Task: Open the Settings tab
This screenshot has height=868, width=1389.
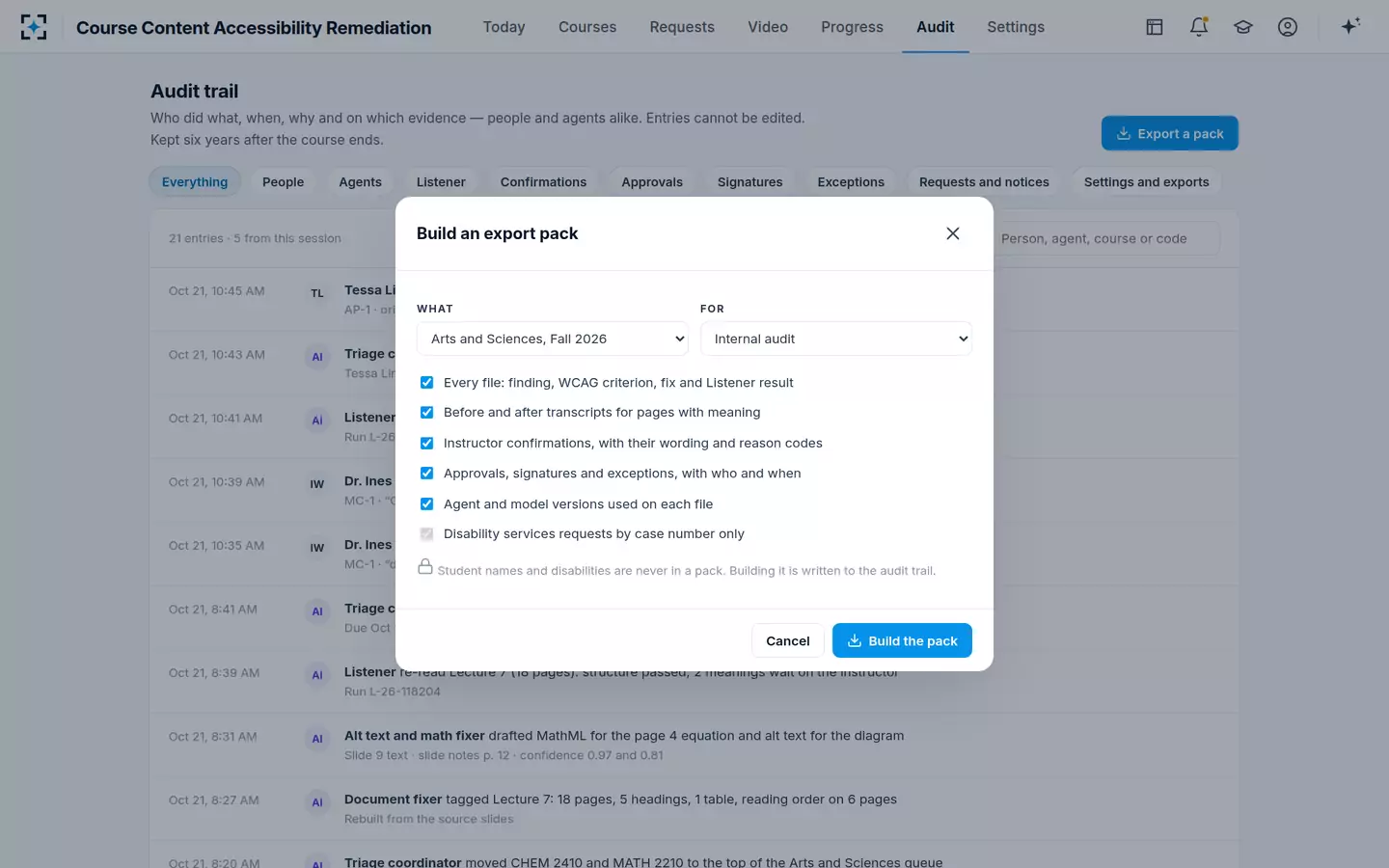Action: 1016,27
